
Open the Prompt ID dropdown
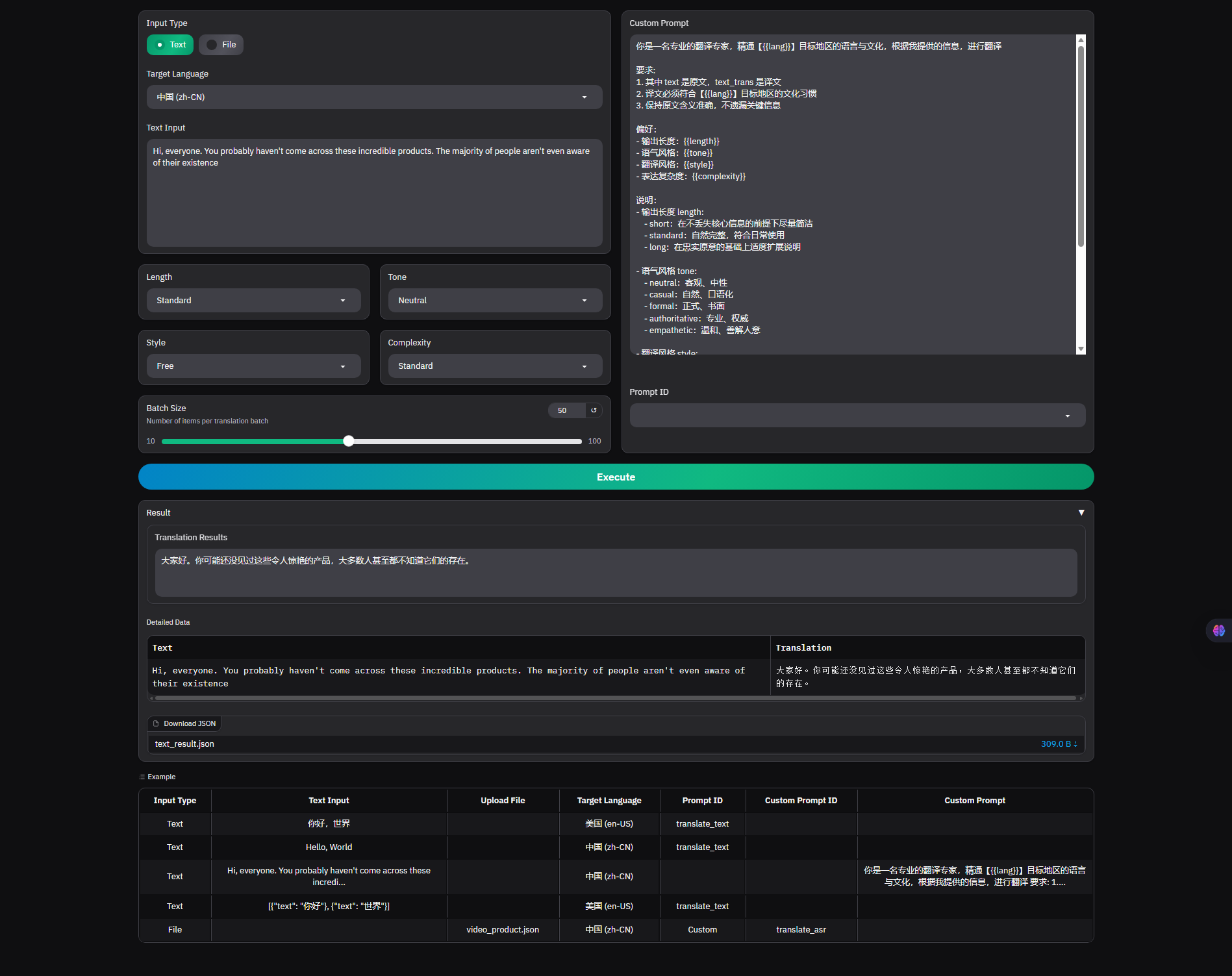coord(857,415)
